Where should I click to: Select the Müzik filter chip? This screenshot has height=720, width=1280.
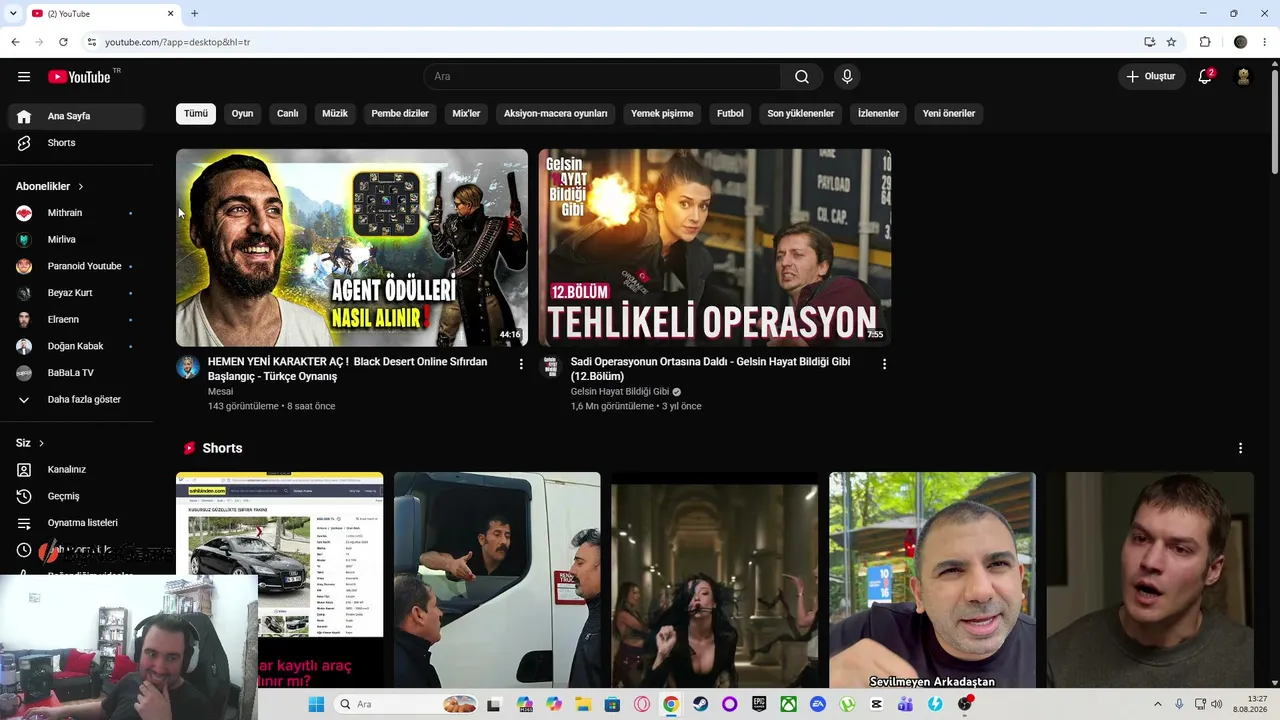[335, 114]
